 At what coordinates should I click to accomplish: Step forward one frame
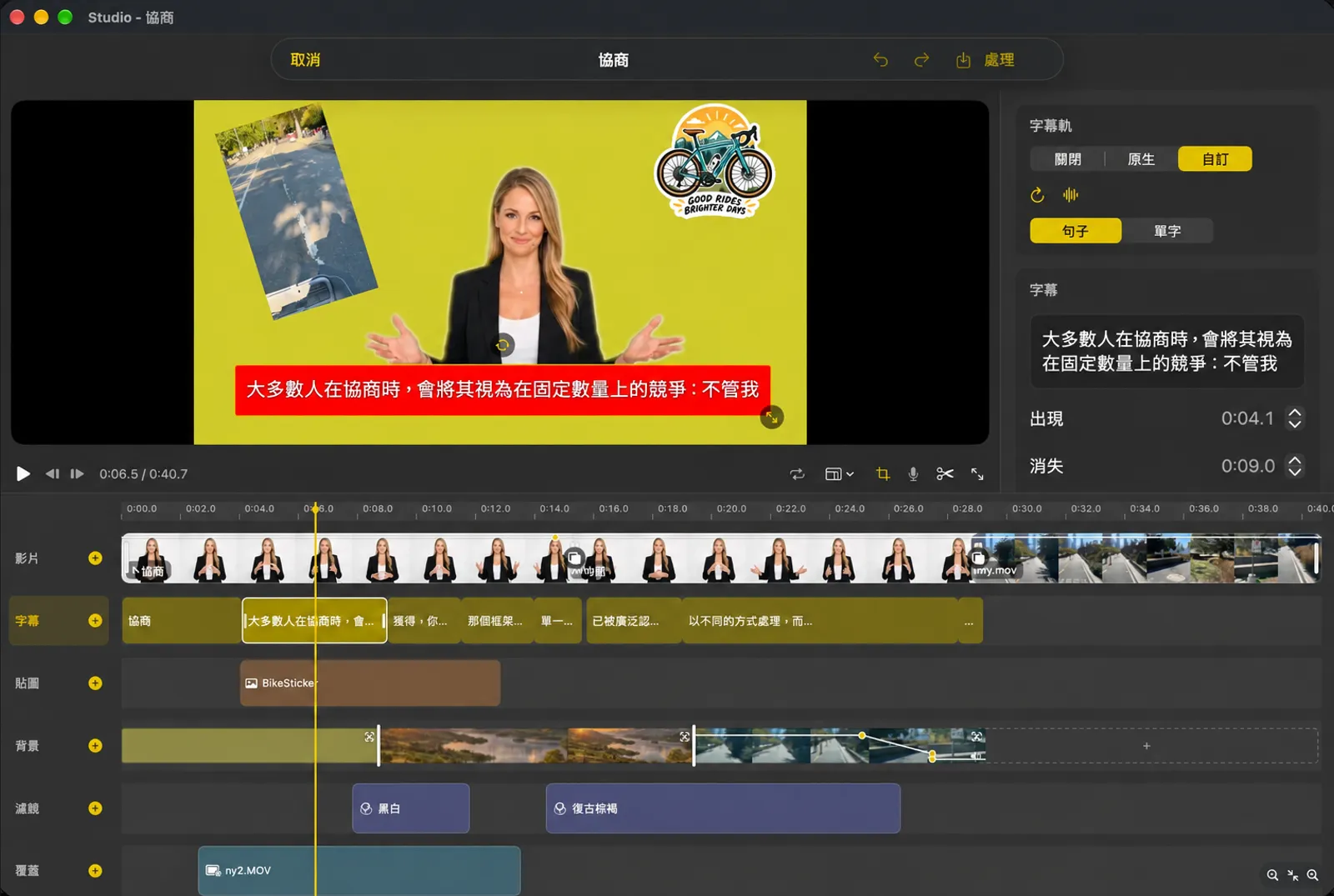coord(77,473)
